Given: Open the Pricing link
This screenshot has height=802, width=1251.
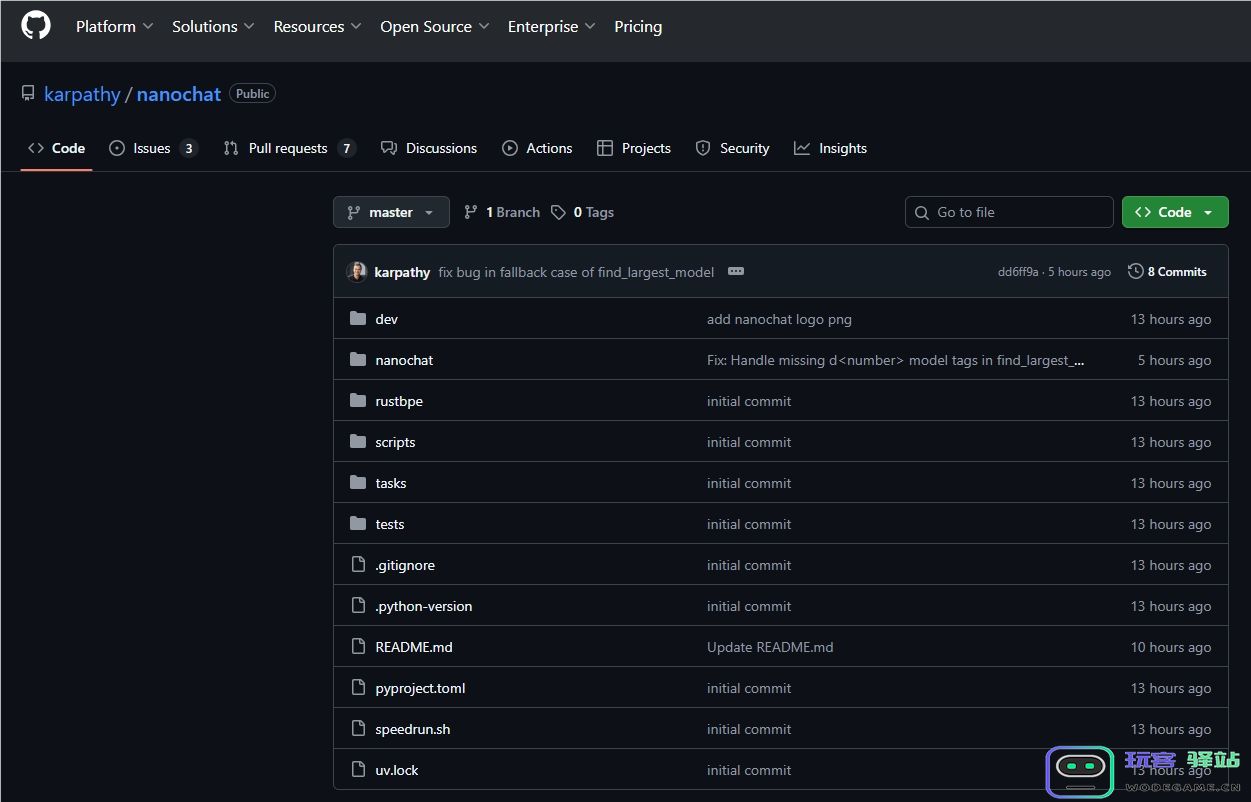Looking at the screenshot, I should [638, 27].
